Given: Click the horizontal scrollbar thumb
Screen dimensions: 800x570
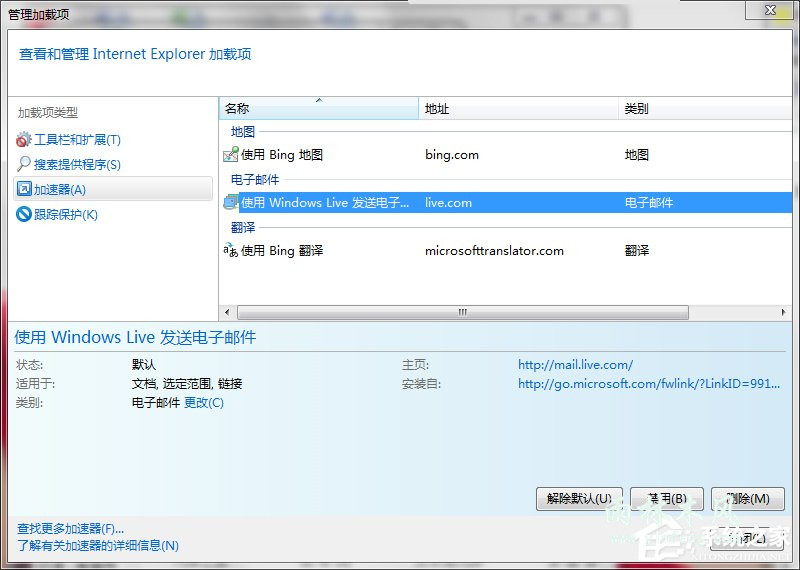Looking at the screenshot, I should pyautogui.click(x=463, y=312).
